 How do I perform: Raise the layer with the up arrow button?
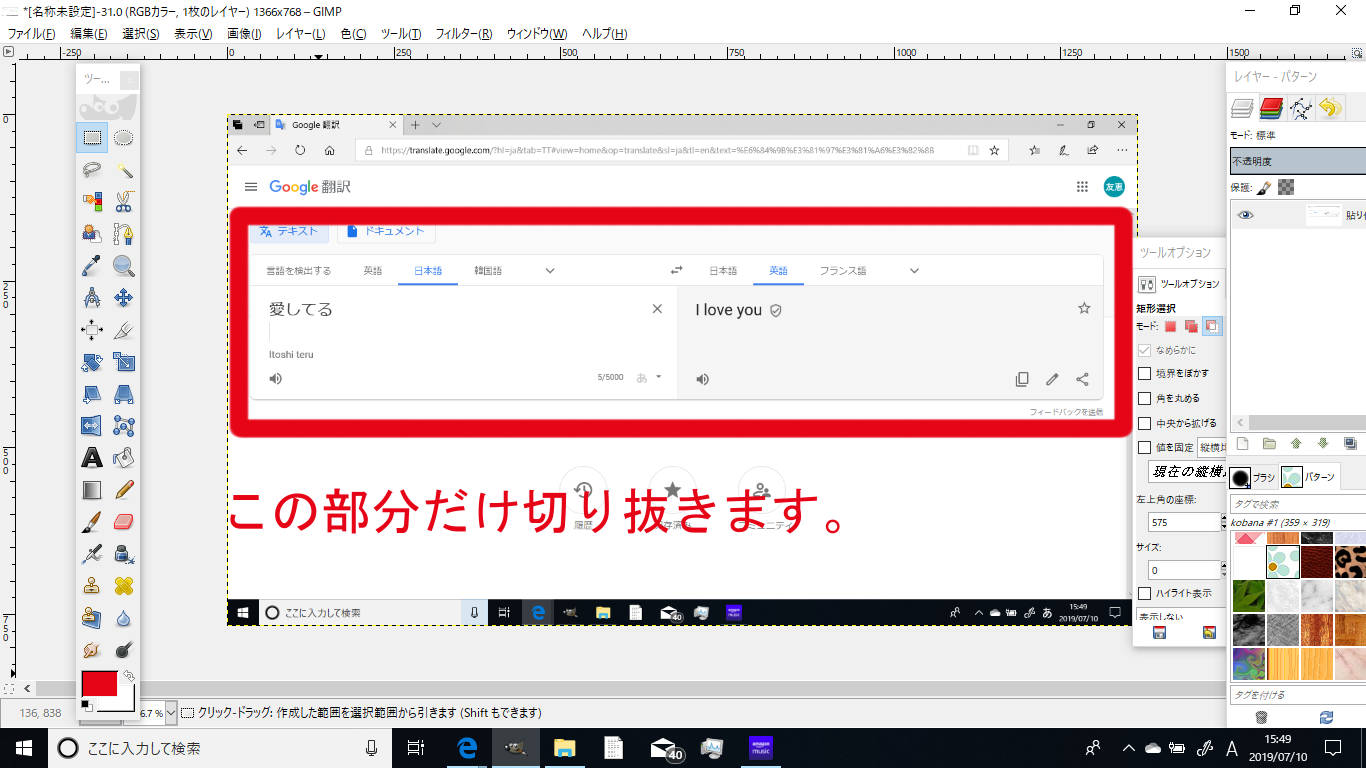click(1296, 443)
